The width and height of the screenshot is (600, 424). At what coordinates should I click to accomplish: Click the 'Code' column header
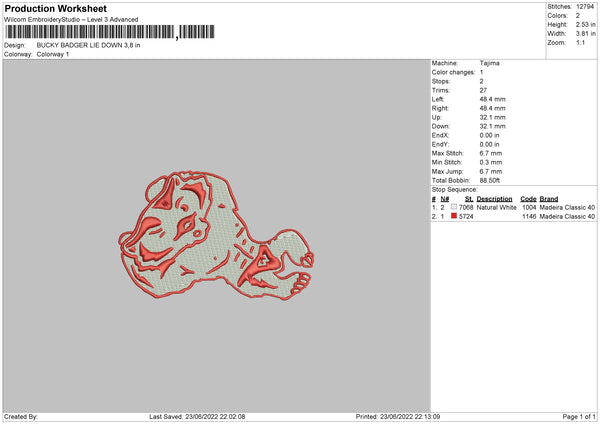[x=528, y=199]
